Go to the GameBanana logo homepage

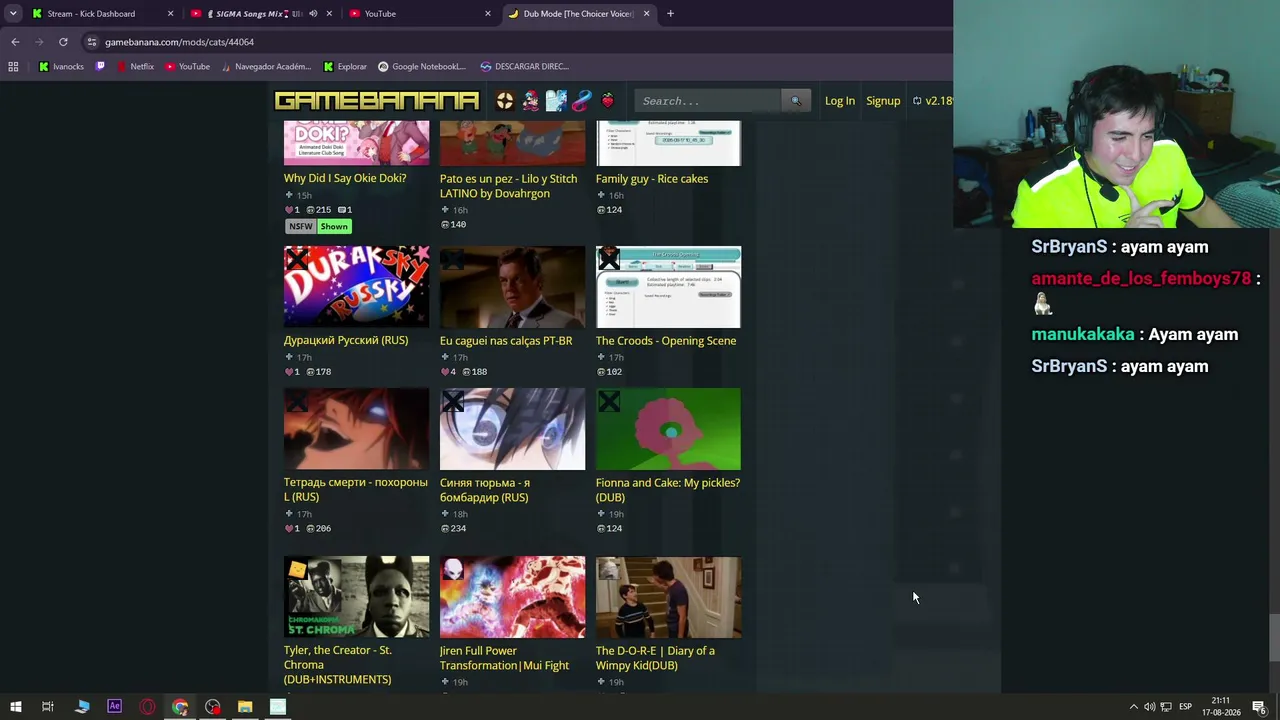point(377,101)
